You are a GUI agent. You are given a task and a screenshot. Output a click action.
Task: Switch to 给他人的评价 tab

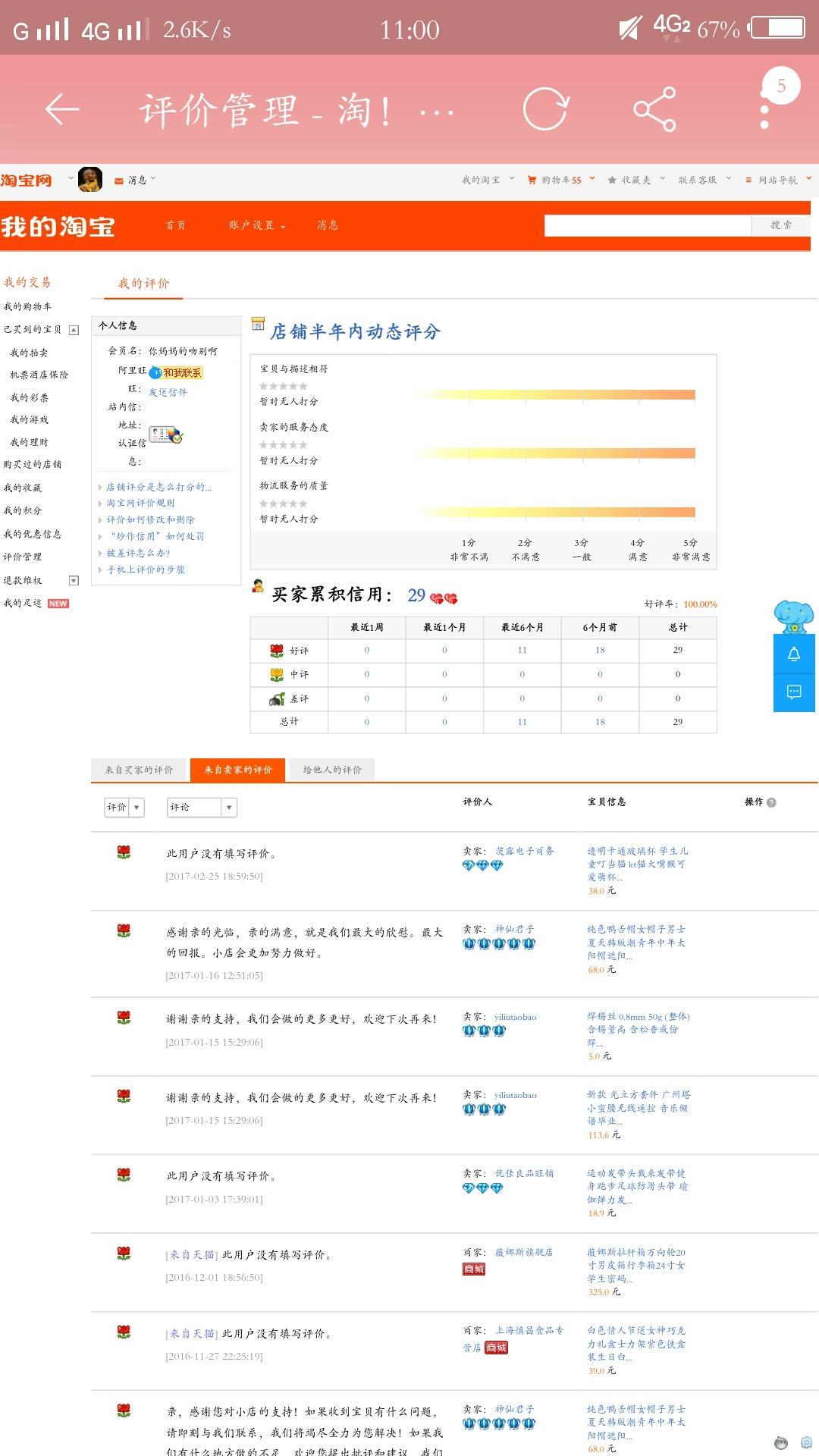(332, 770)
